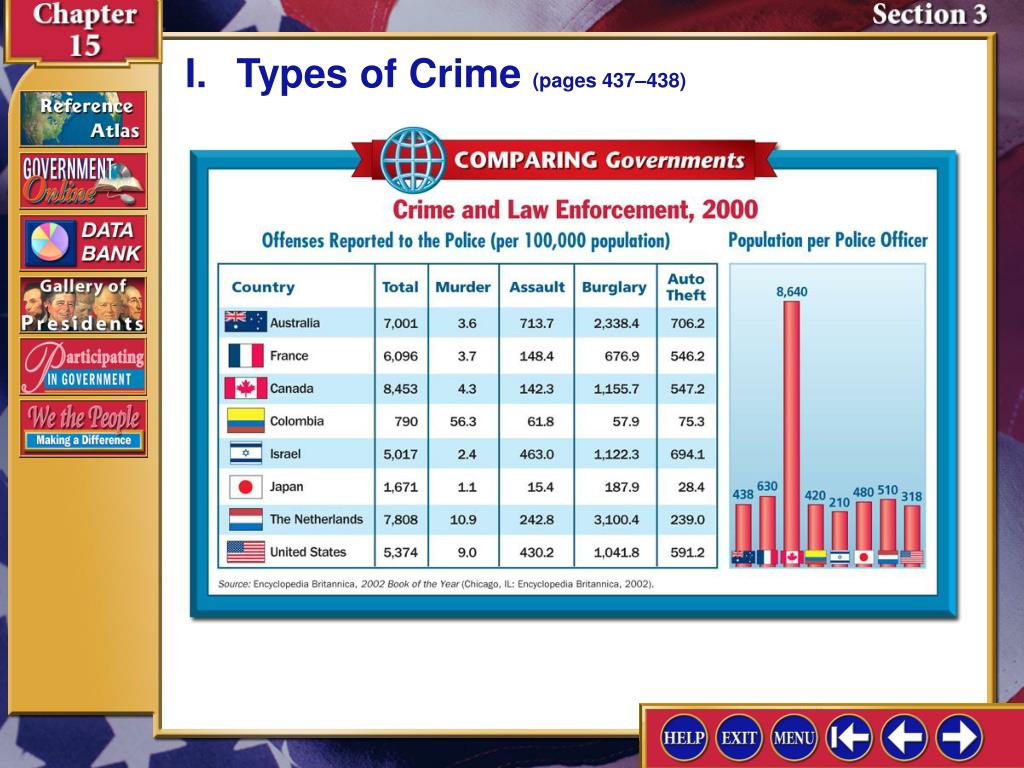1024x768 pixels.
Task: Click the 'Murder' column header
Action: [x=463, y=287]
